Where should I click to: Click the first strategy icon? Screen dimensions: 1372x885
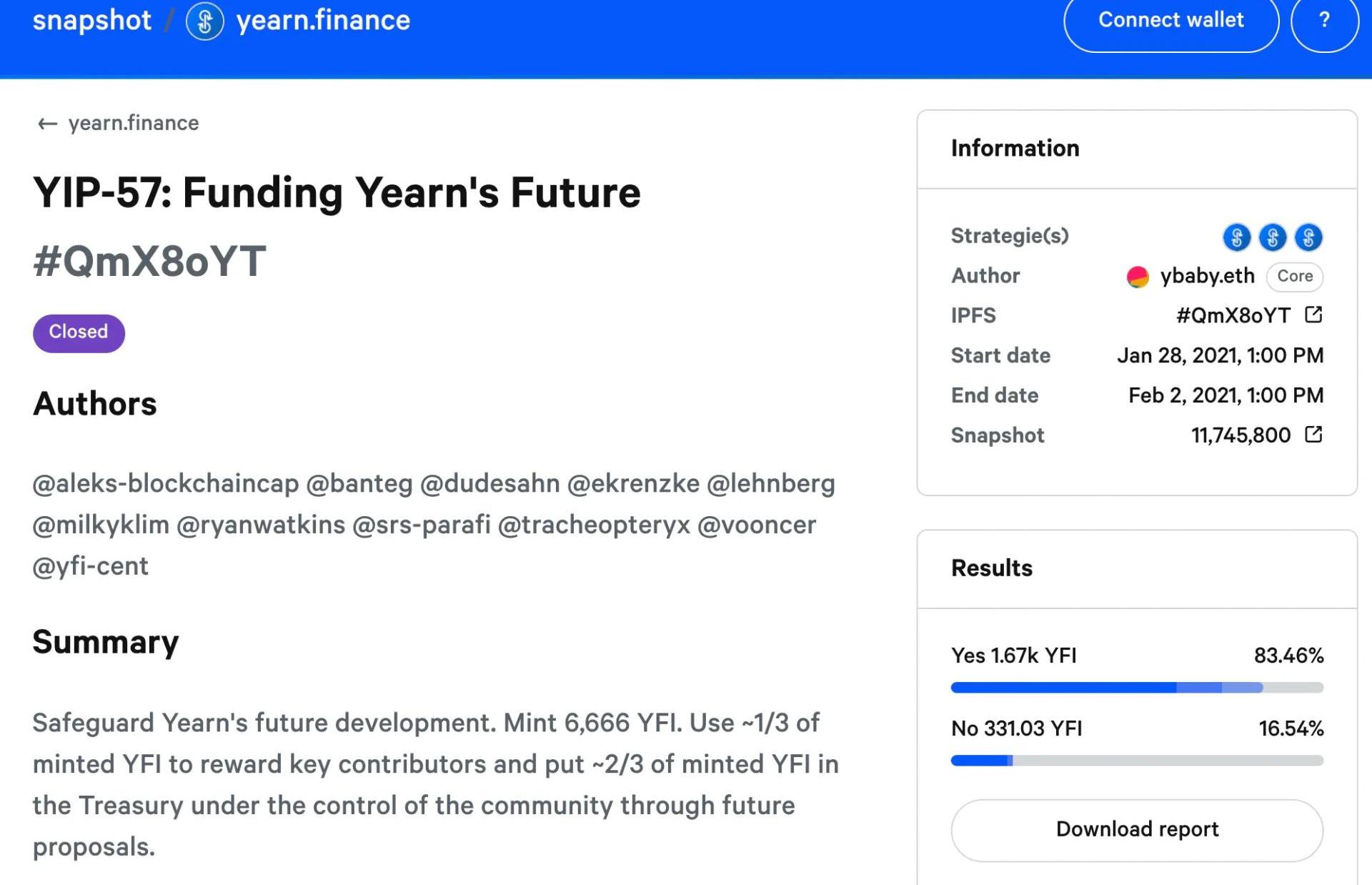click(1236, 237)
